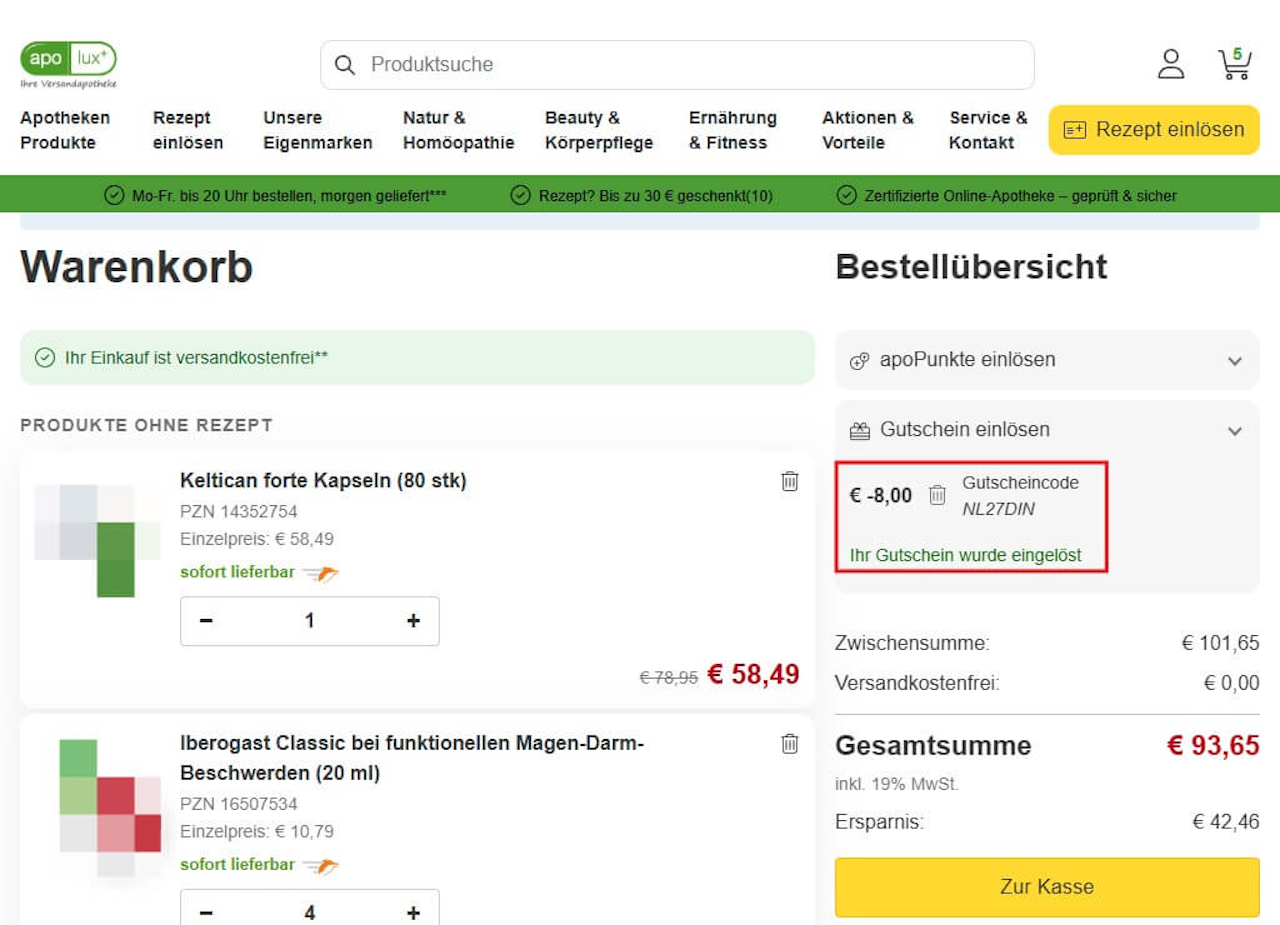Click checkmark icon beside free shipping notice
Image resolution: width=1280 pixels, height=925 pixels.
coord(45,358)
